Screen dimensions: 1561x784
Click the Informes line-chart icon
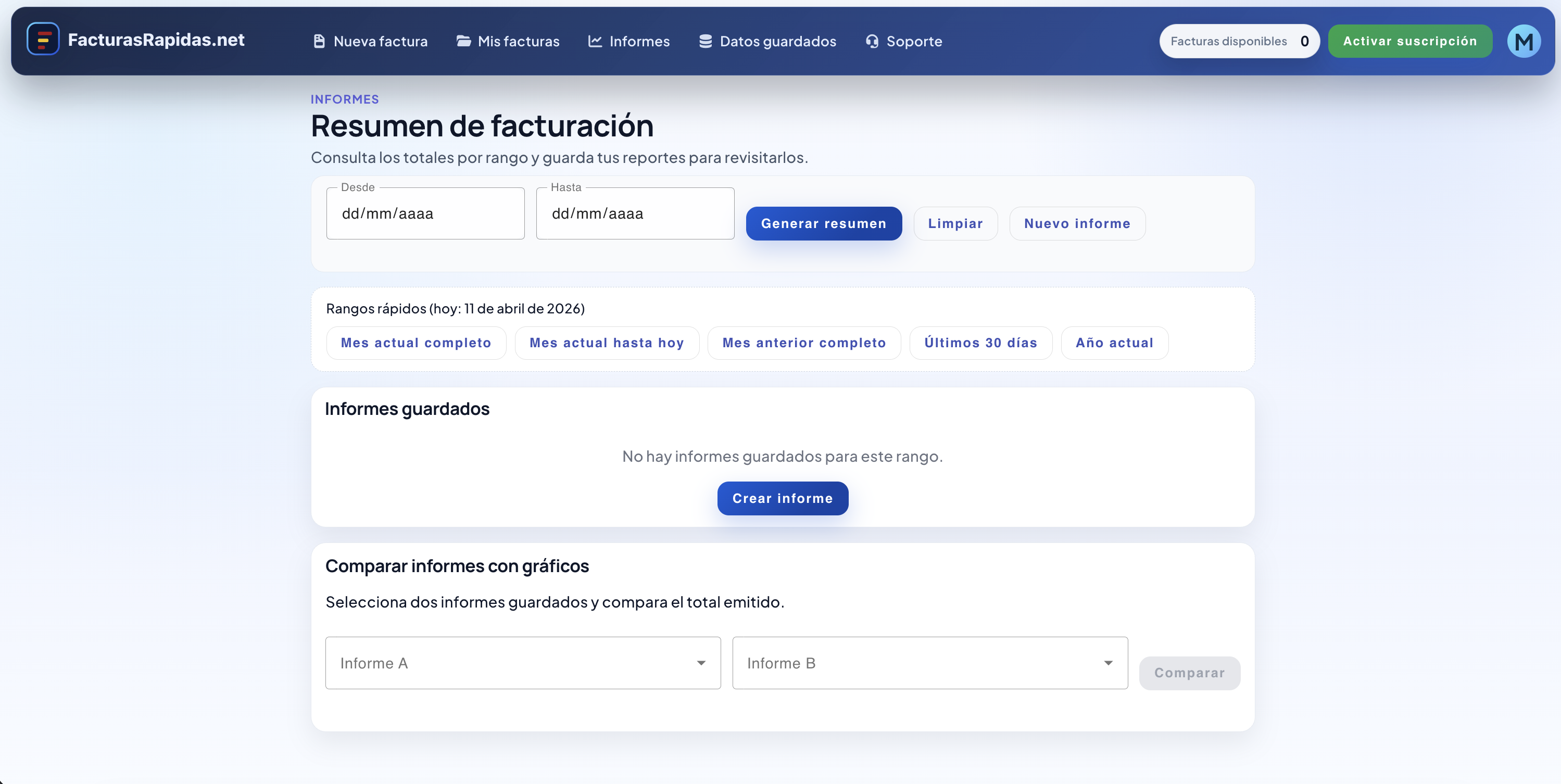(595, 41)
